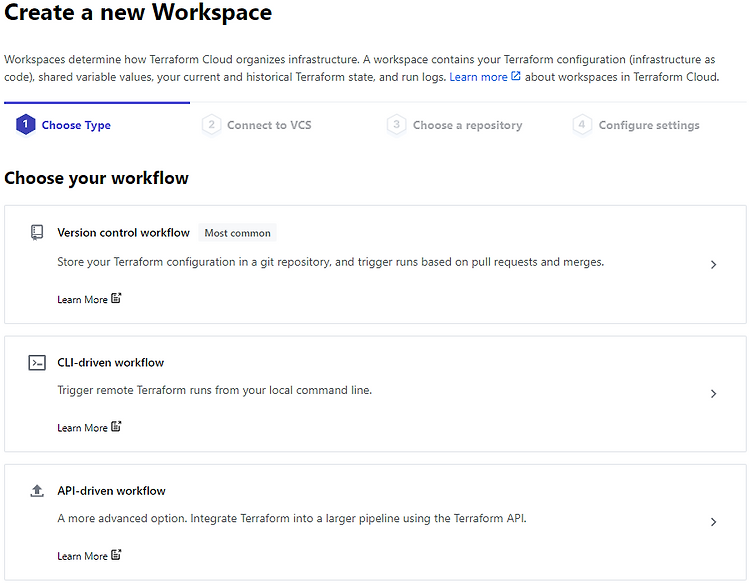Viewport: 750px width, 583px height.
Task: Click the Version control workflow repository icon
Action: (37, 232)
